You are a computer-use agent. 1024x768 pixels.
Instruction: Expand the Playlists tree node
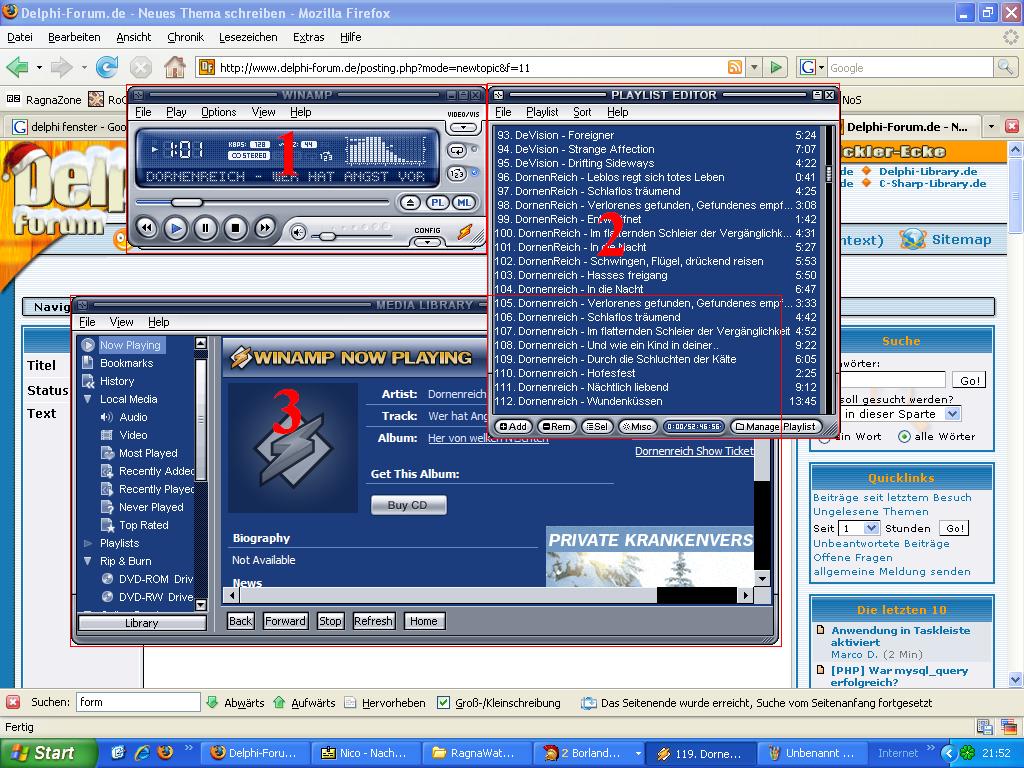(x=88, y=543)
